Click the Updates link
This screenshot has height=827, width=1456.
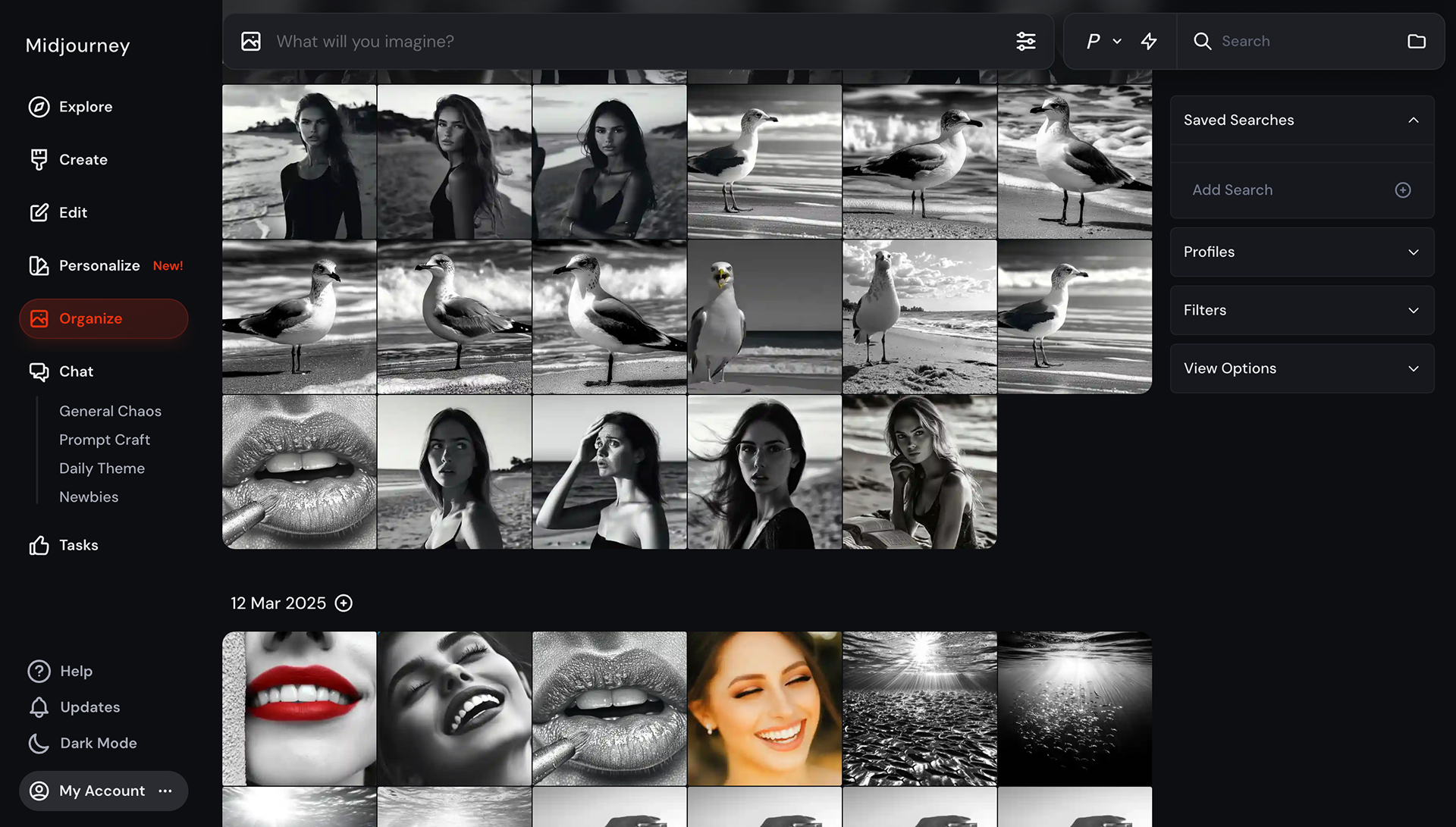pos(90,707)
